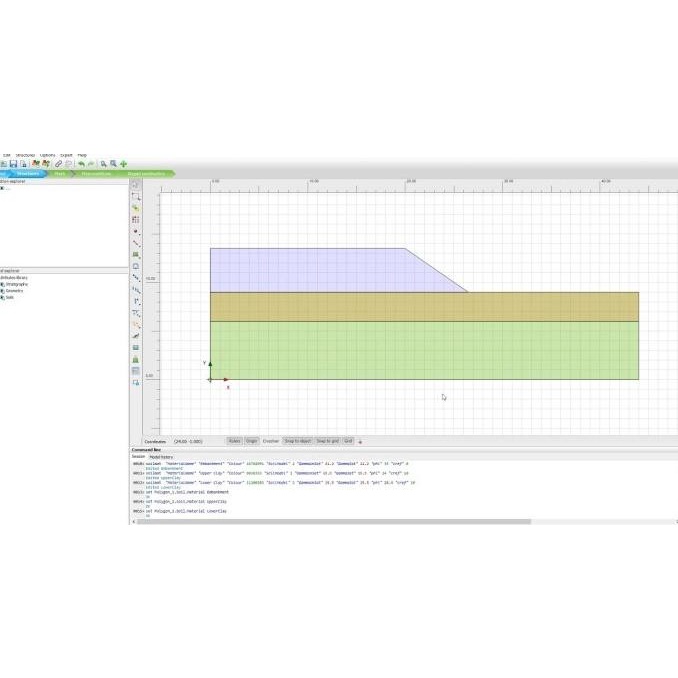Viewport: 678px width, 678px height.
Task: Click the second magnifier zoom icon
Action: click(x=113, y=163)
